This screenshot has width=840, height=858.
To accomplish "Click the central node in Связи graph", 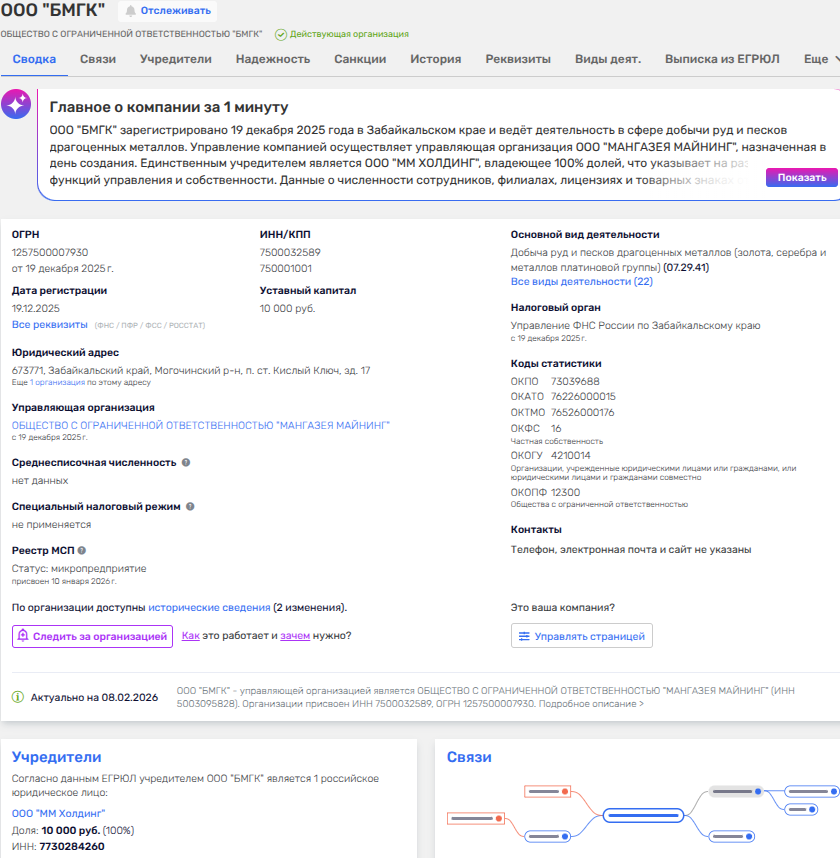I will click(642, 815).
